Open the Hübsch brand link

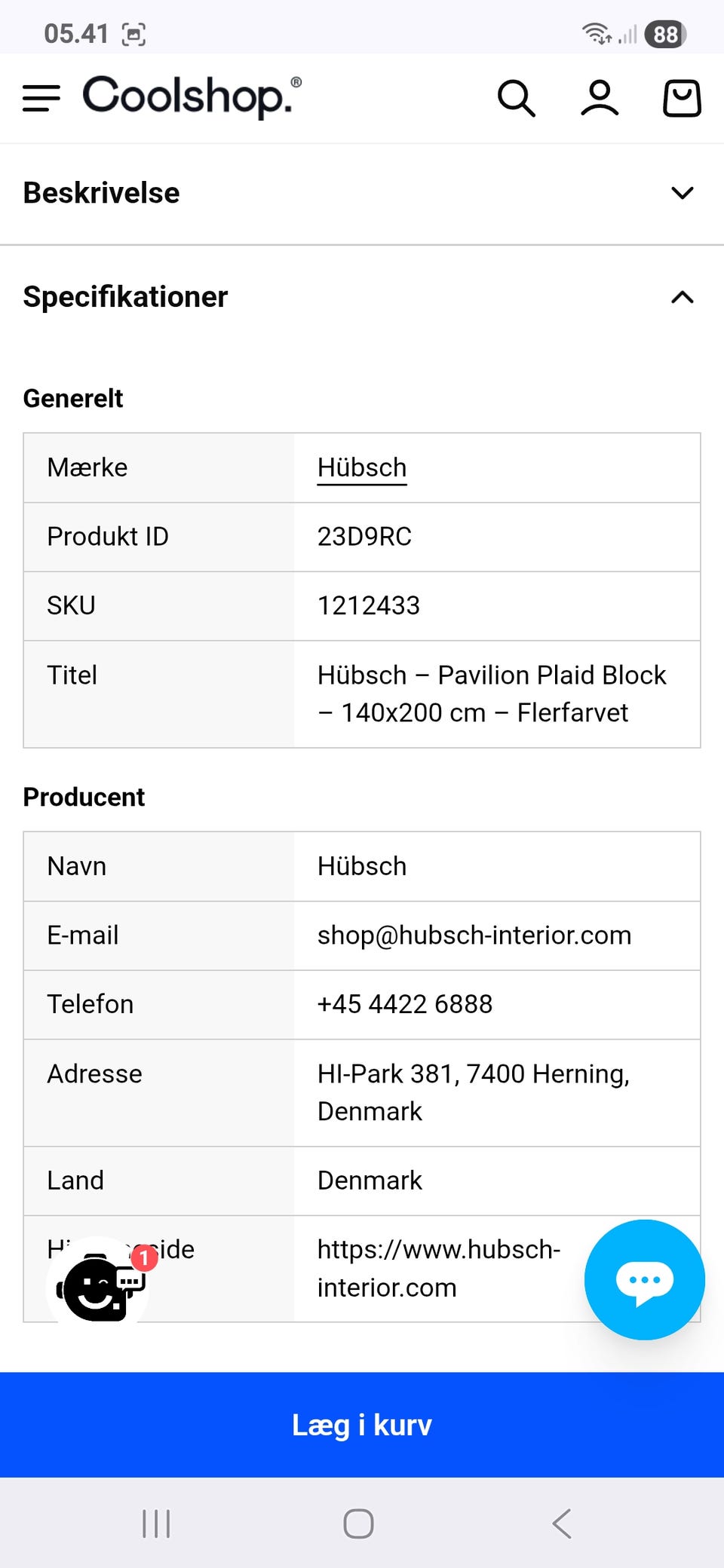point(362,468)
